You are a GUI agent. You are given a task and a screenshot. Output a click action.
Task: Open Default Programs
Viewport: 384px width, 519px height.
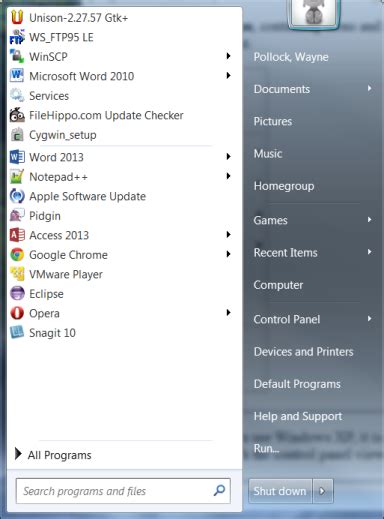[297, 384]
